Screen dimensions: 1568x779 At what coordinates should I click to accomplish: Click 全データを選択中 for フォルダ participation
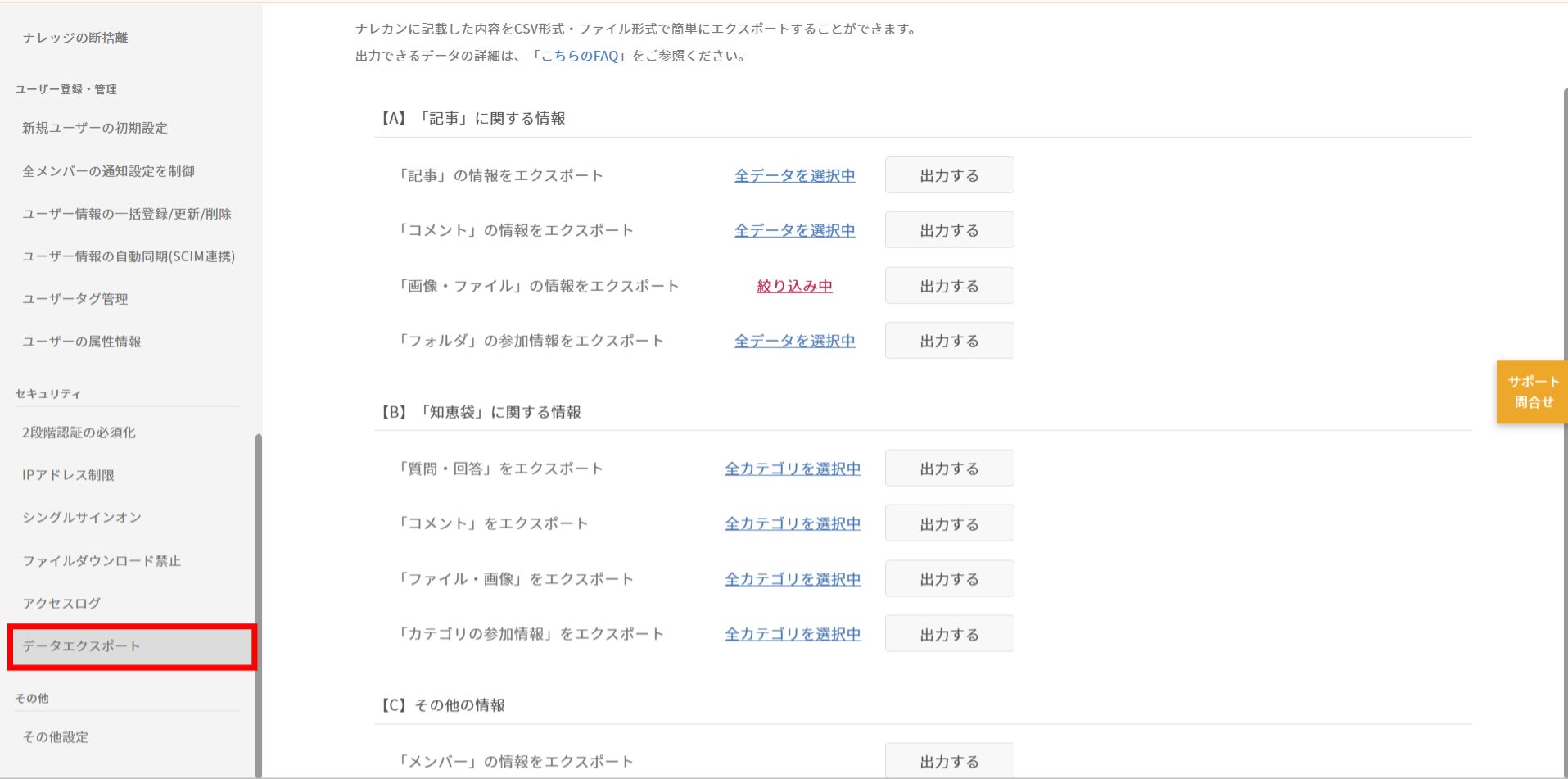[x=794, y=341]
